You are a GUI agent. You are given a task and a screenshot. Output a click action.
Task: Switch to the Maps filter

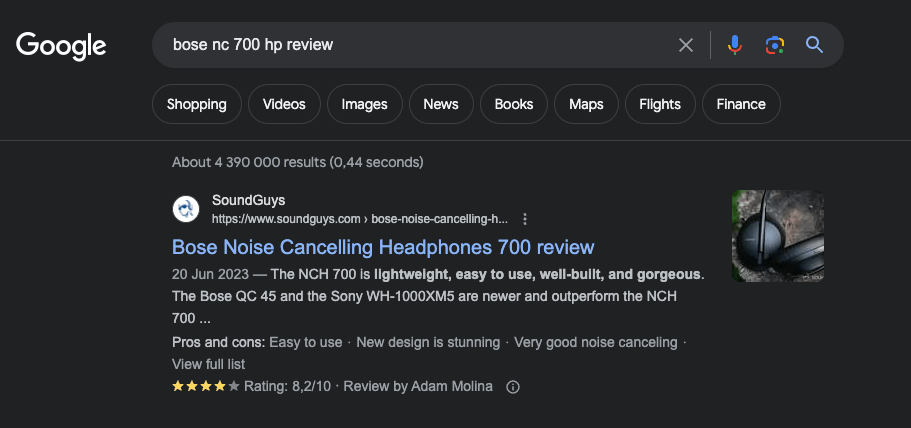click(x=586, y=104)
